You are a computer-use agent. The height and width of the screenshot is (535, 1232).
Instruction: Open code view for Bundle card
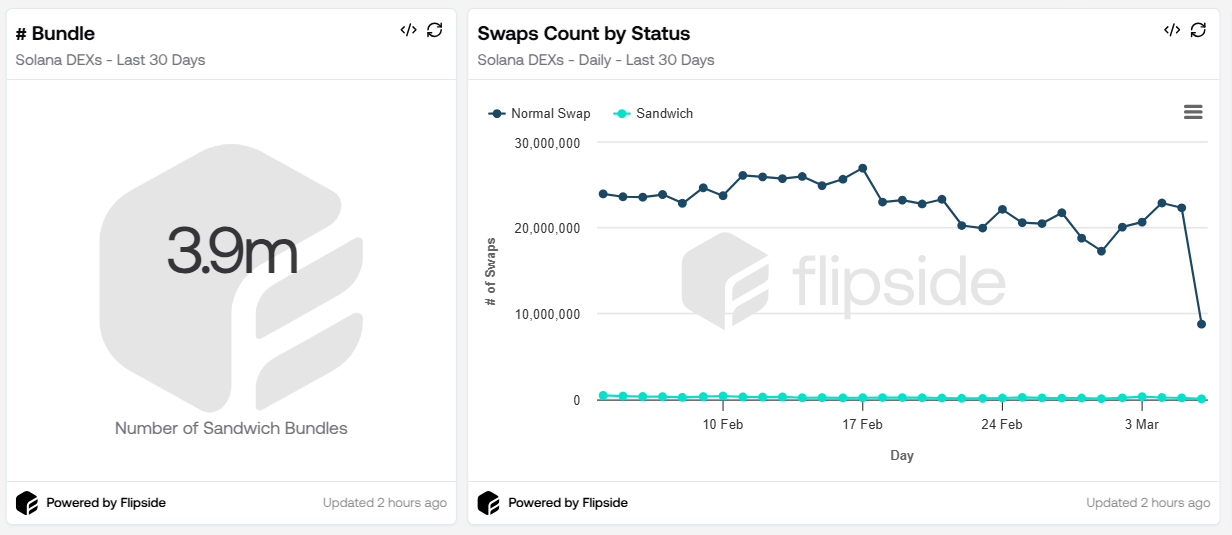[408, 30]
